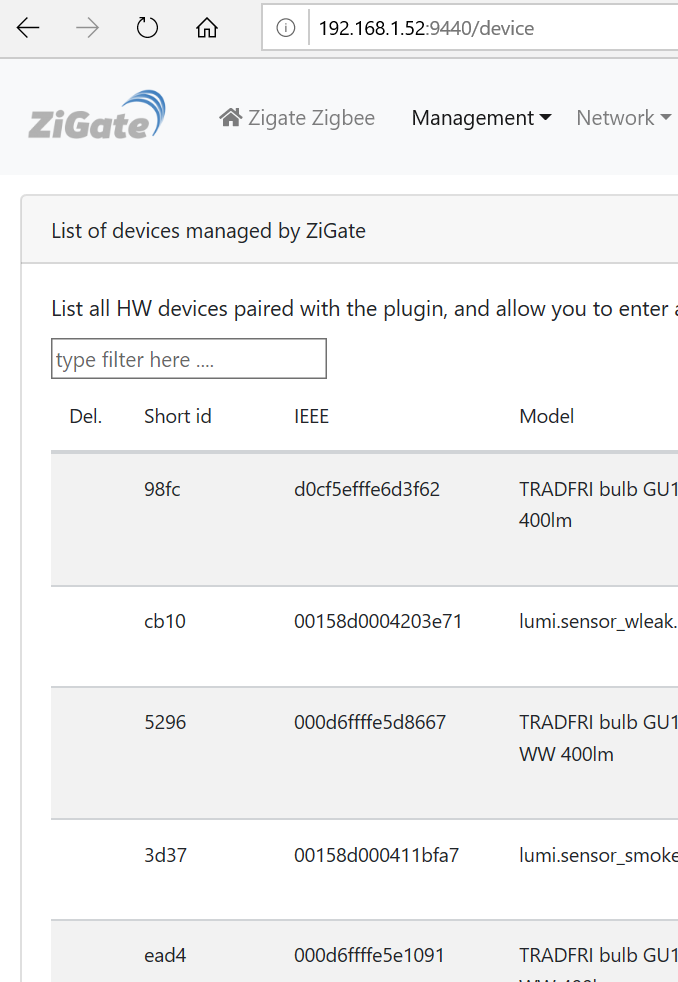Select the 3d37 lumi.sensor_smoke row
This screenshot has height=982, width=678.
pyautogui.click(x=364, y=869)
